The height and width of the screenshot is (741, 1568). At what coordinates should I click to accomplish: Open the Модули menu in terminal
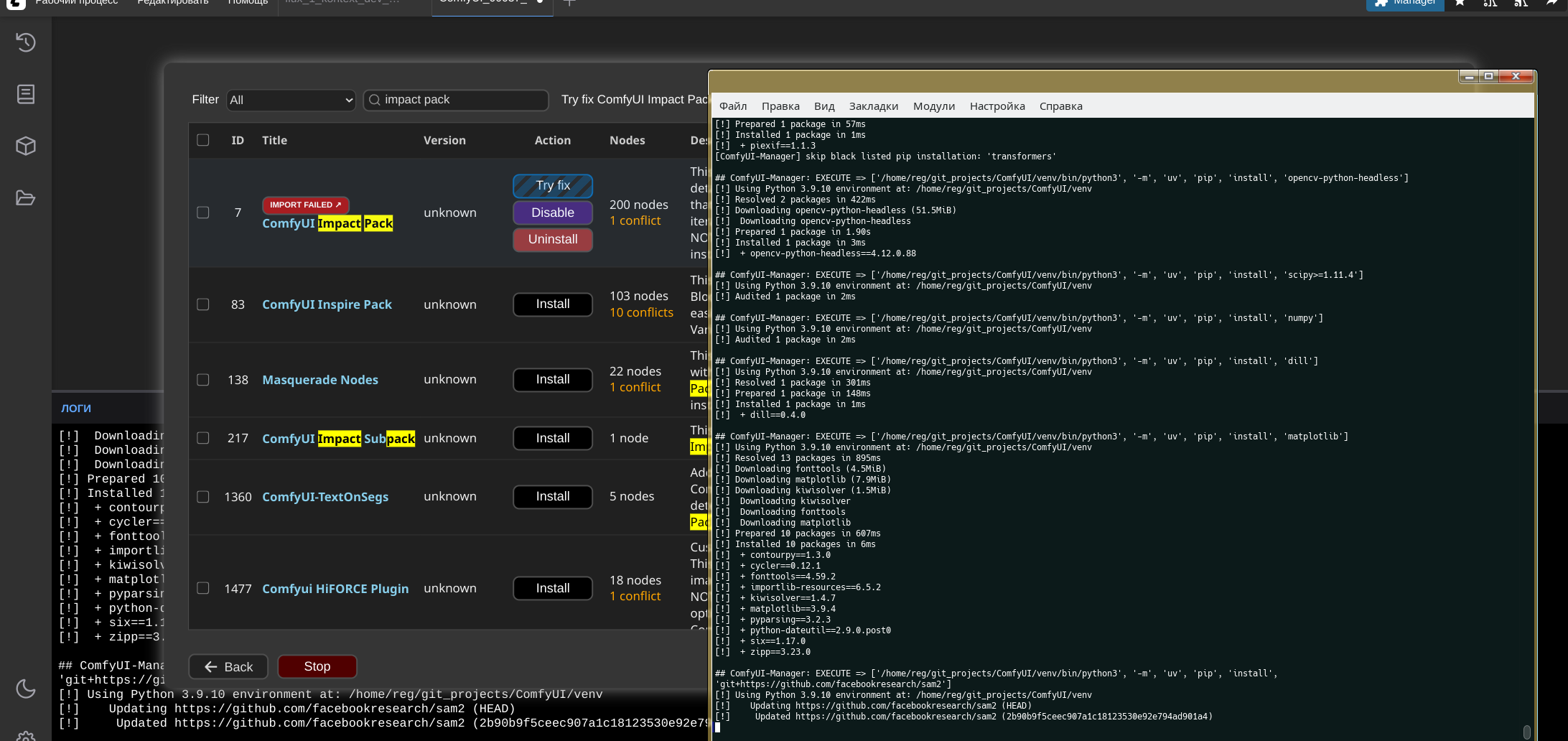coord(934,106)
